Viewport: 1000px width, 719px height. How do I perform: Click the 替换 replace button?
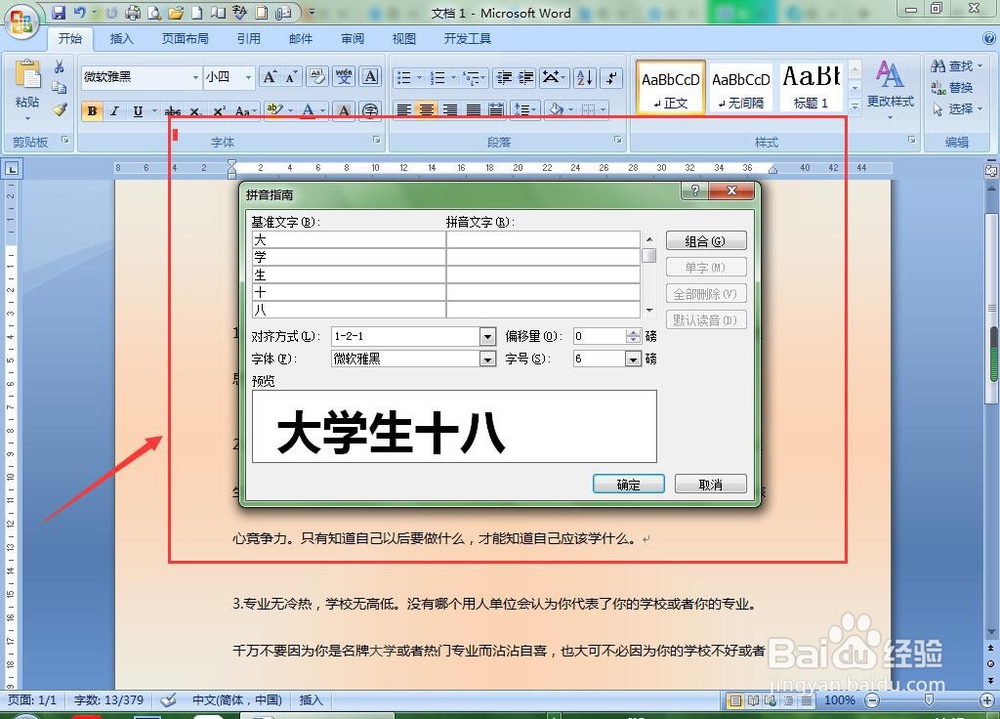point(952,87)
